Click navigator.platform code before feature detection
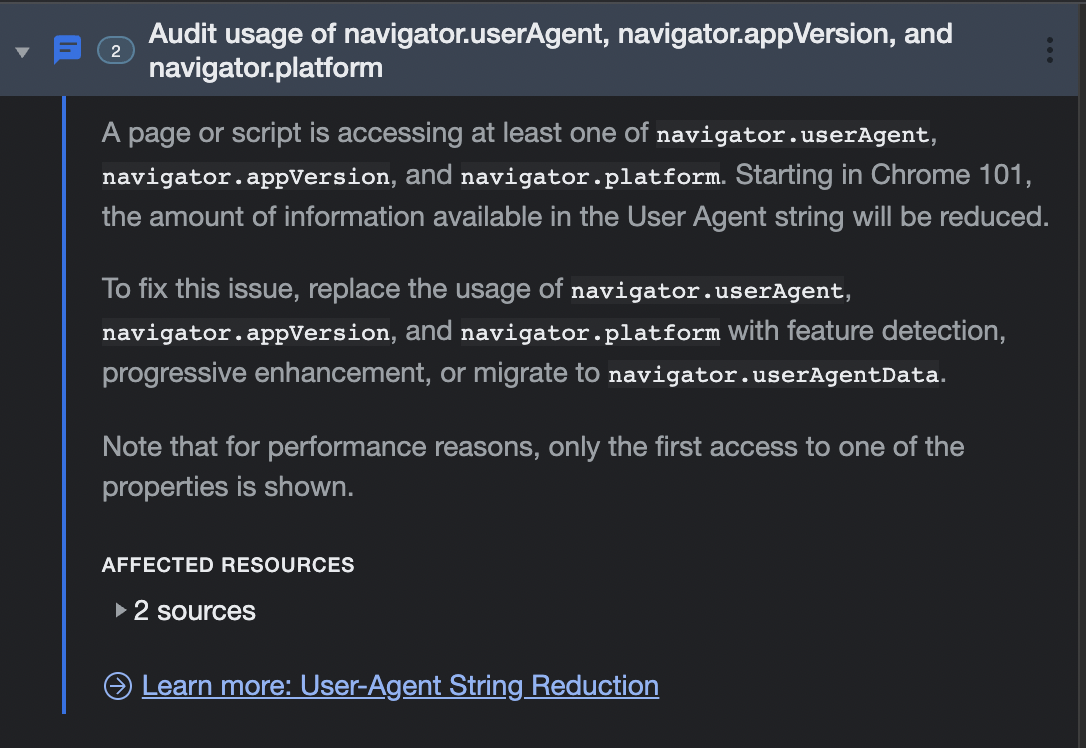The height and width of the screenshot is (748, 1086). pos(591,332)
